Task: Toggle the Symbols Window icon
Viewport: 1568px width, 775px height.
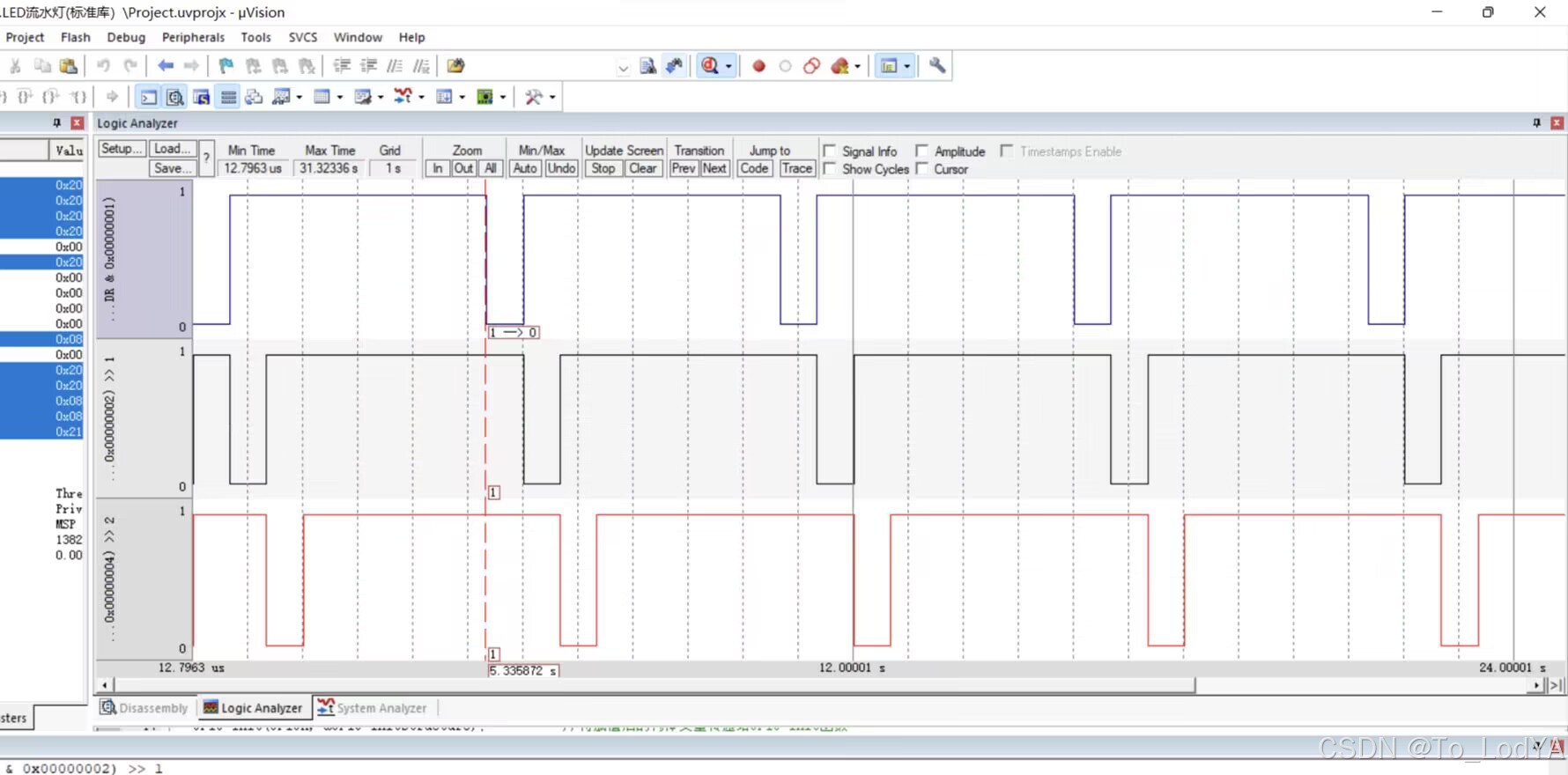Action: point(202,97)
